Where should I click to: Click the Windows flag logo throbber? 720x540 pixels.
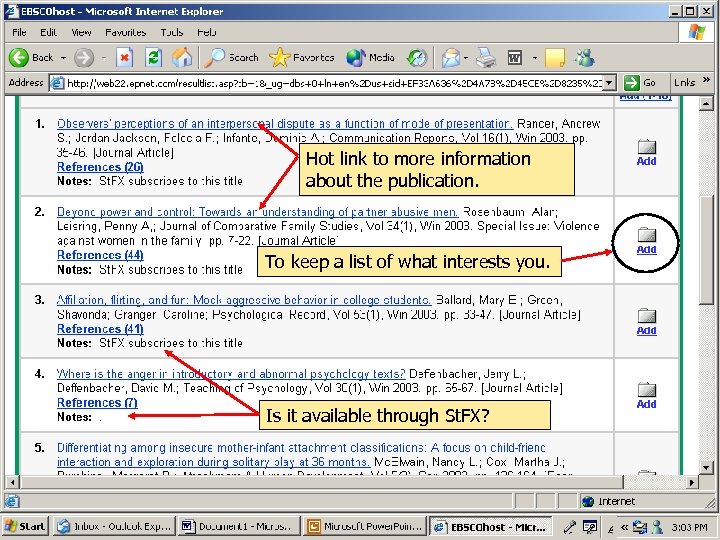(x=696, y=33)
